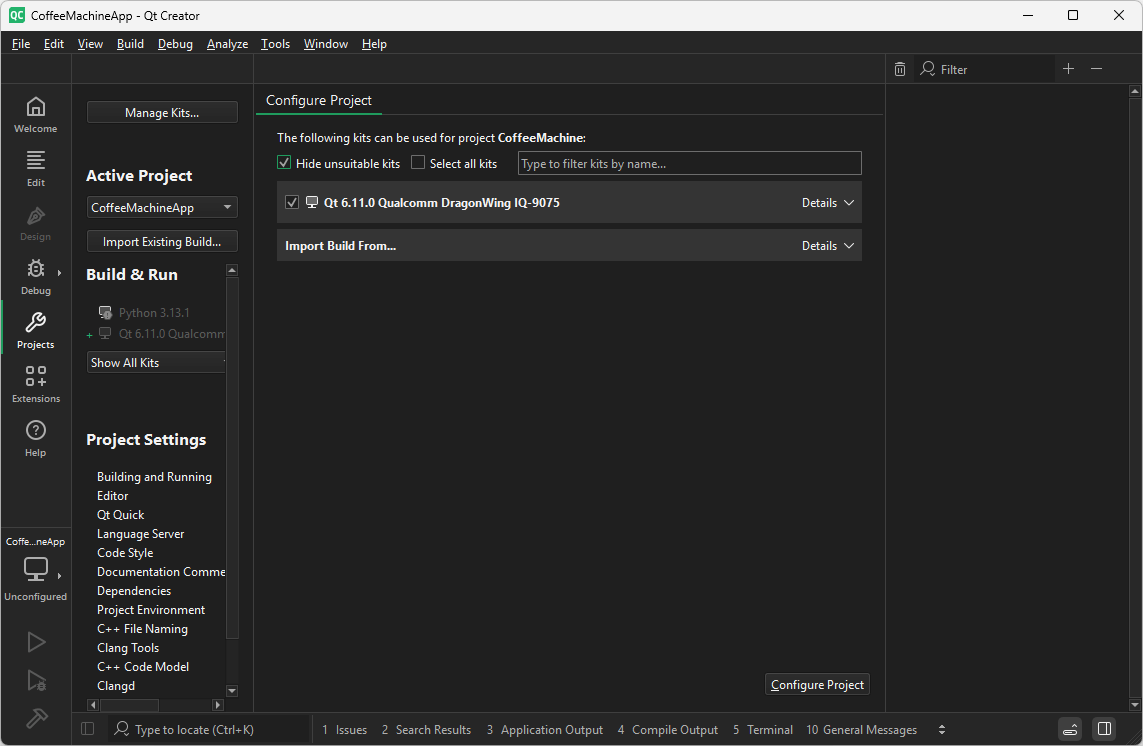The width and height of the screenshot is (1143, 746).
Task: Click the trash icon above the Filter field
Action: tap(899, 68)
